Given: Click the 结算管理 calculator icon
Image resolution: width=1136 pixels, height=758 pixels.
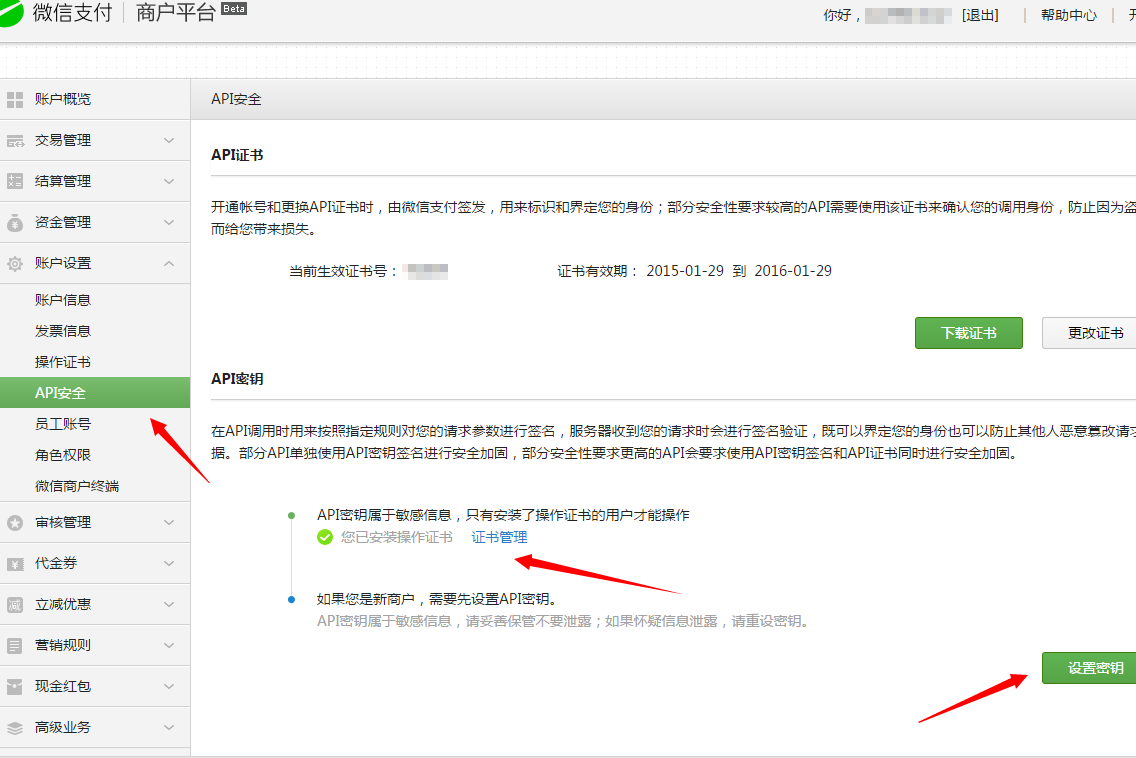Looking at the screenshot, I should click(x=15, y=181).
